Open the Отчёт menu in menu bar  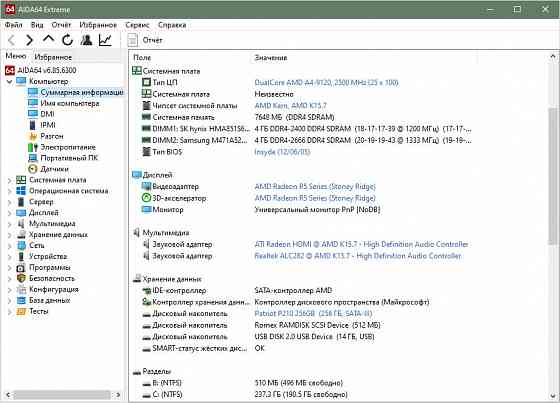click(x=61, y=25)
